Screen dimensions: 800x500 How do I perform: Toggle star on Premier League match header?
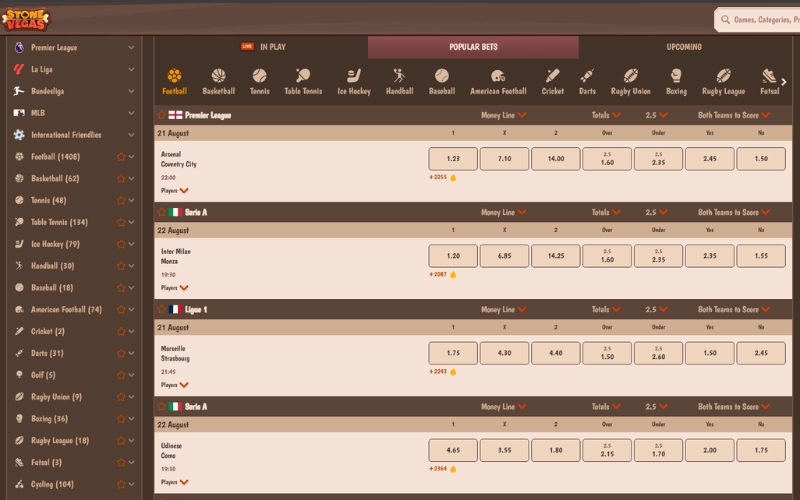[x=162, y=115]
